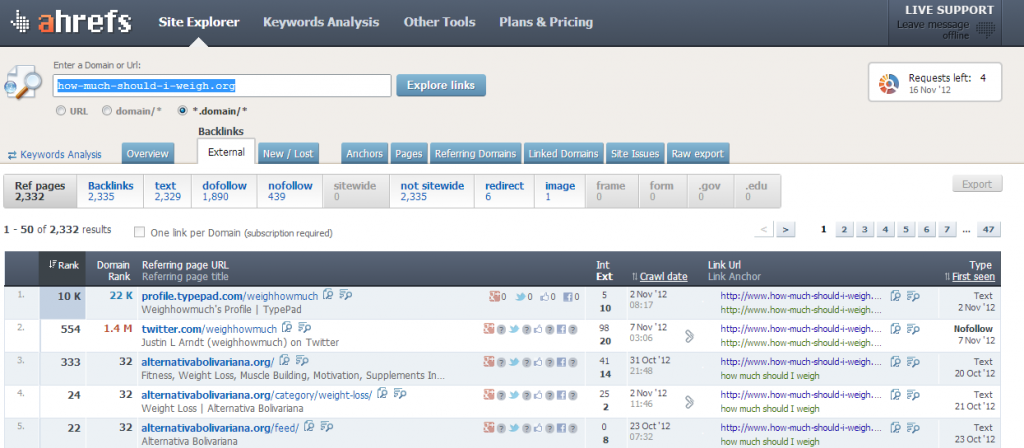
Task: Select the *.domain/* radio option
Action: [x=183, y=111]
